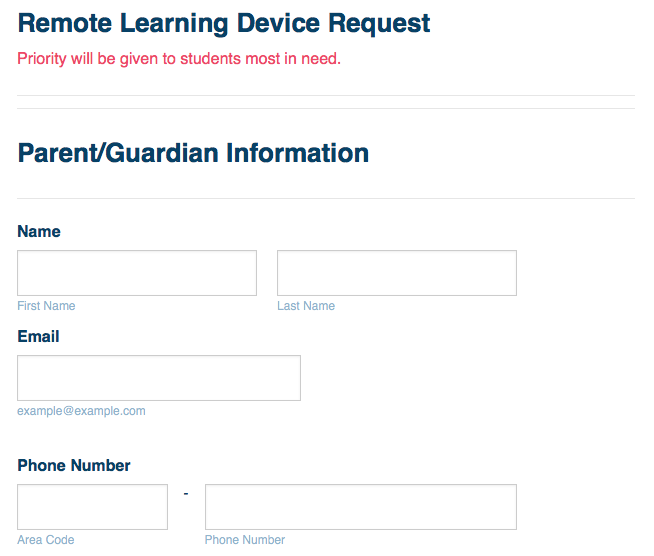Focus the Last Name text box
Screen dimensions: 654x556
pyautogui.click(x=396, y=273)
